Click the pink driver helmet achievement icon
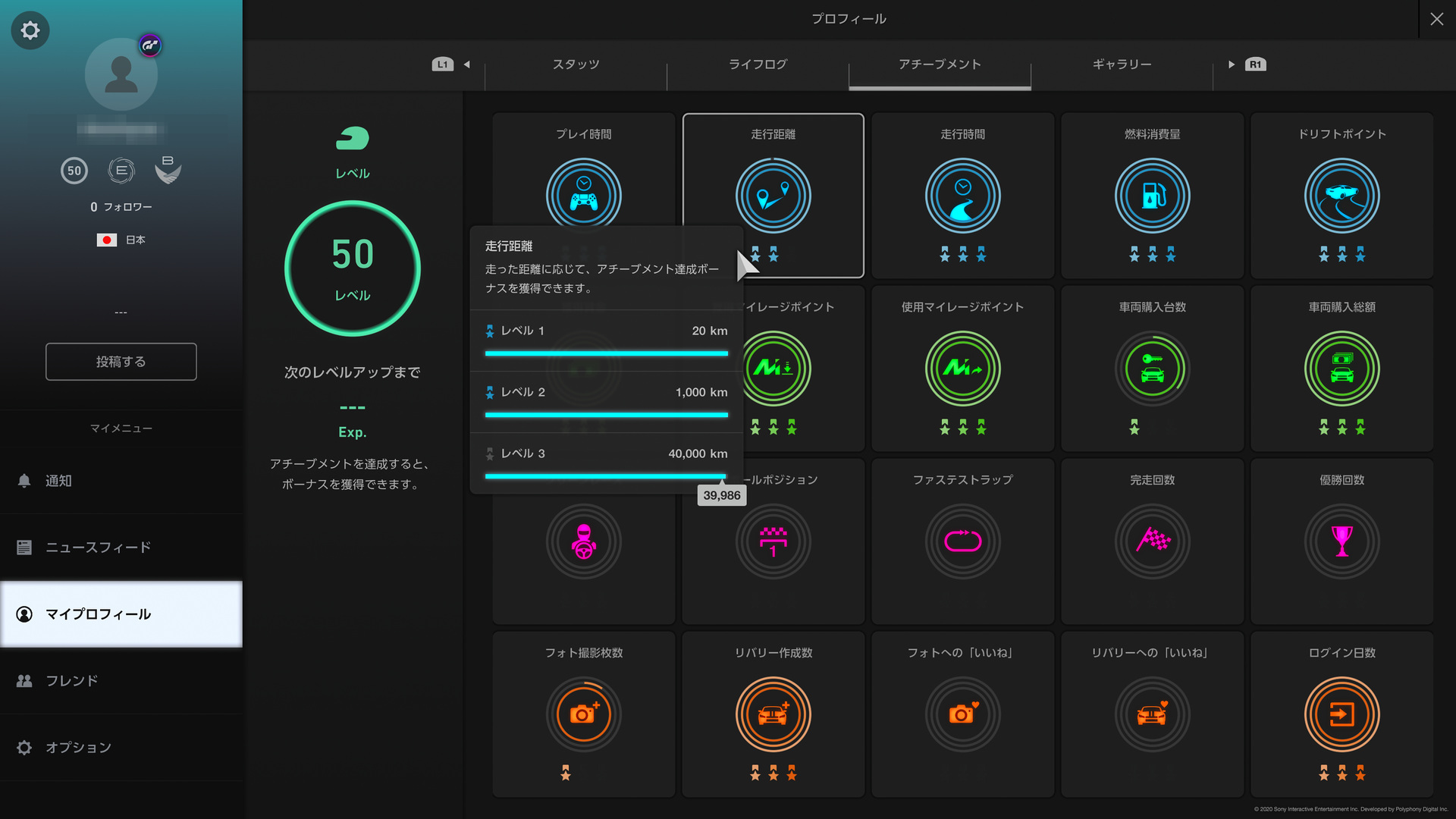 (584, 541)
